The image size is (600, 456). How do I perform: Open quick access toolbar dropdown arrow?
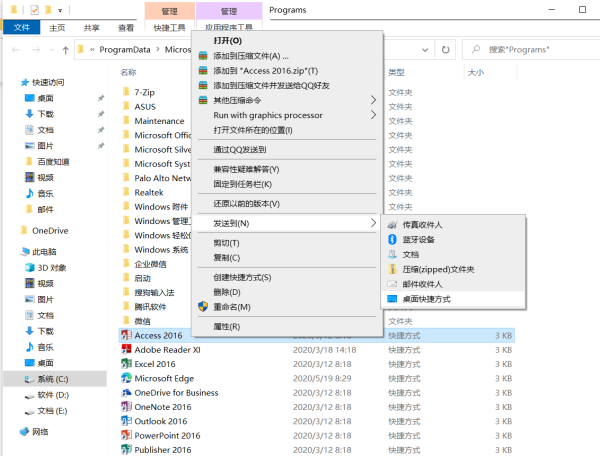point(60,10)
